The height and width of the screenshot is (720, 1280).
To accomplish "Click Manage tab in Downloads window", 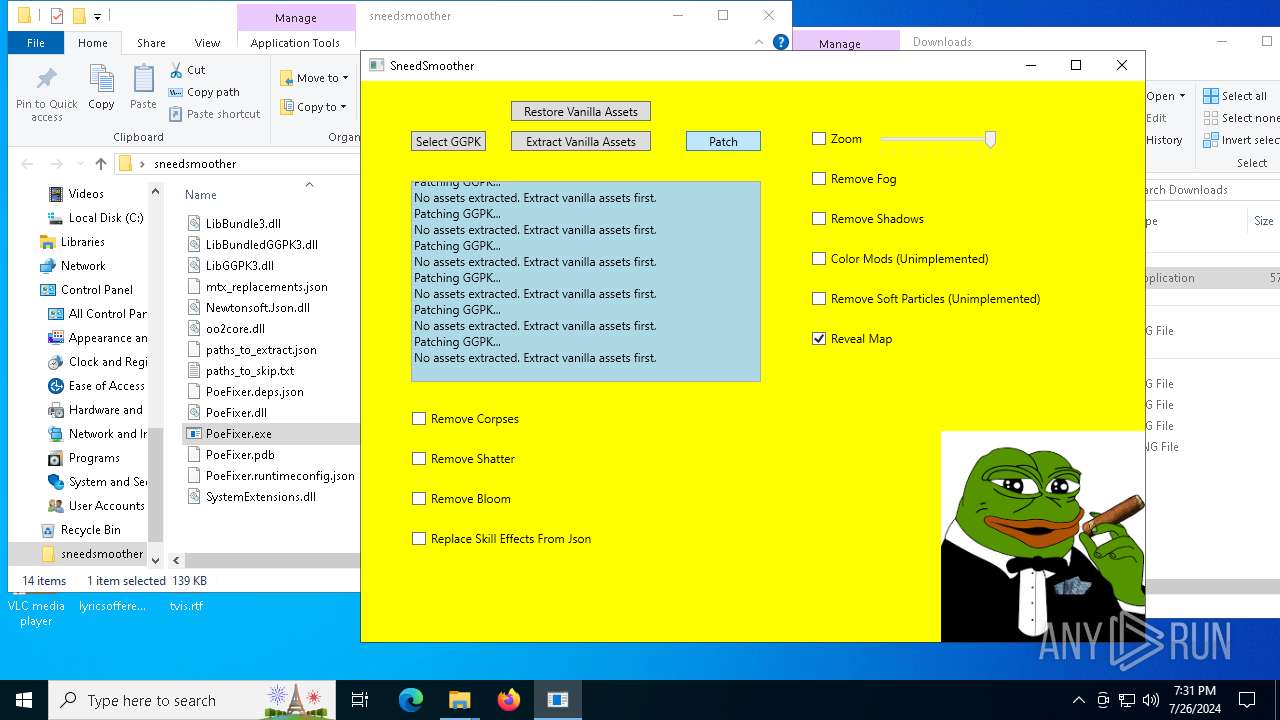I will (840, 43).
